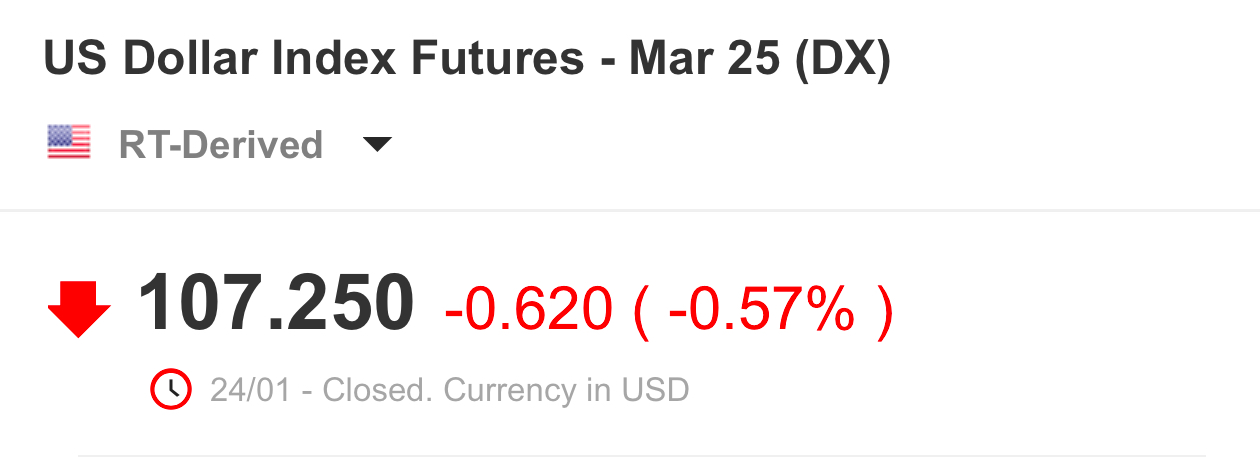
Task: Click the red down arrow price indicator
Action: tap(79, 308)
